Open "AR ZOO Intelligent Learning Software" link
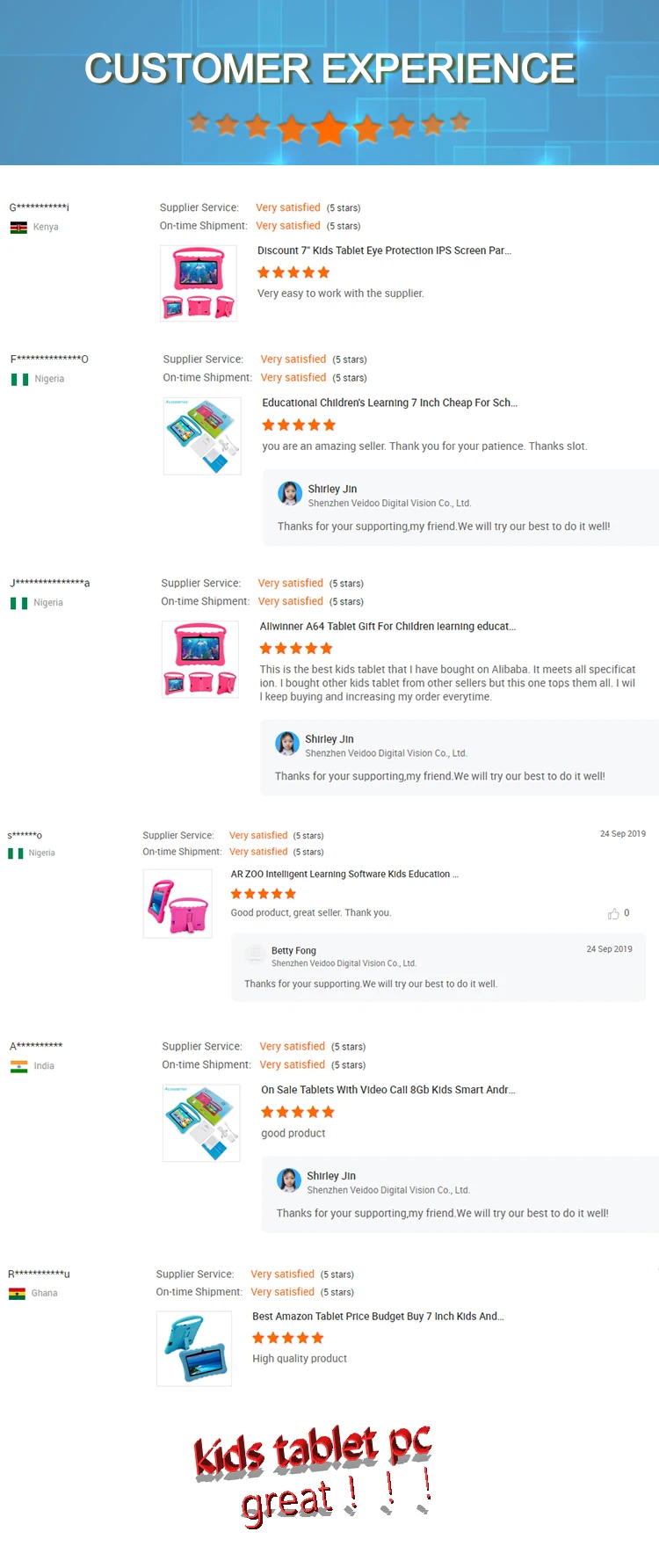The image size is (659, 1568). click(x=344, y=875)
